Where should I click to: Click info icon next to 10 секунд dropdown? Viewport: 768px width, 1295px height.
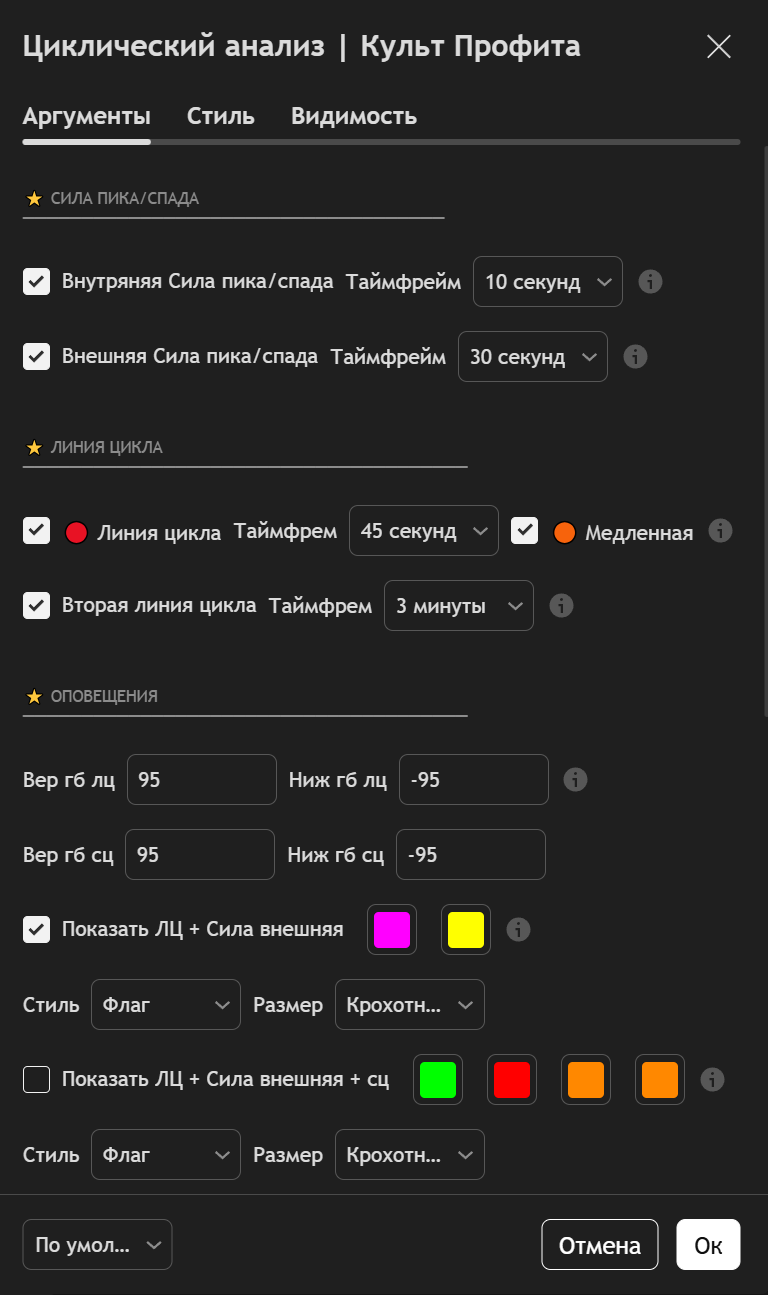(x=650, y=282)
